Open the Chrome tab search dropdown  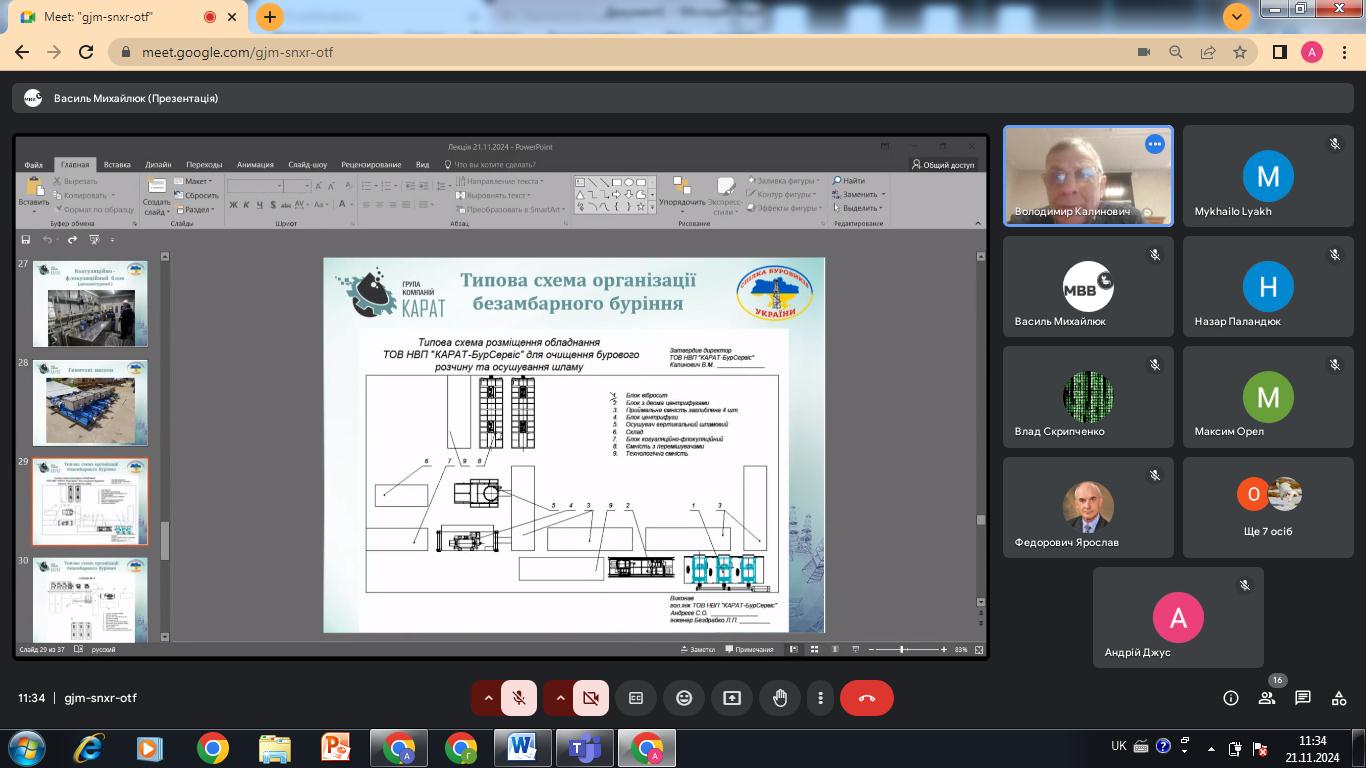click(x=1237, y=17)
